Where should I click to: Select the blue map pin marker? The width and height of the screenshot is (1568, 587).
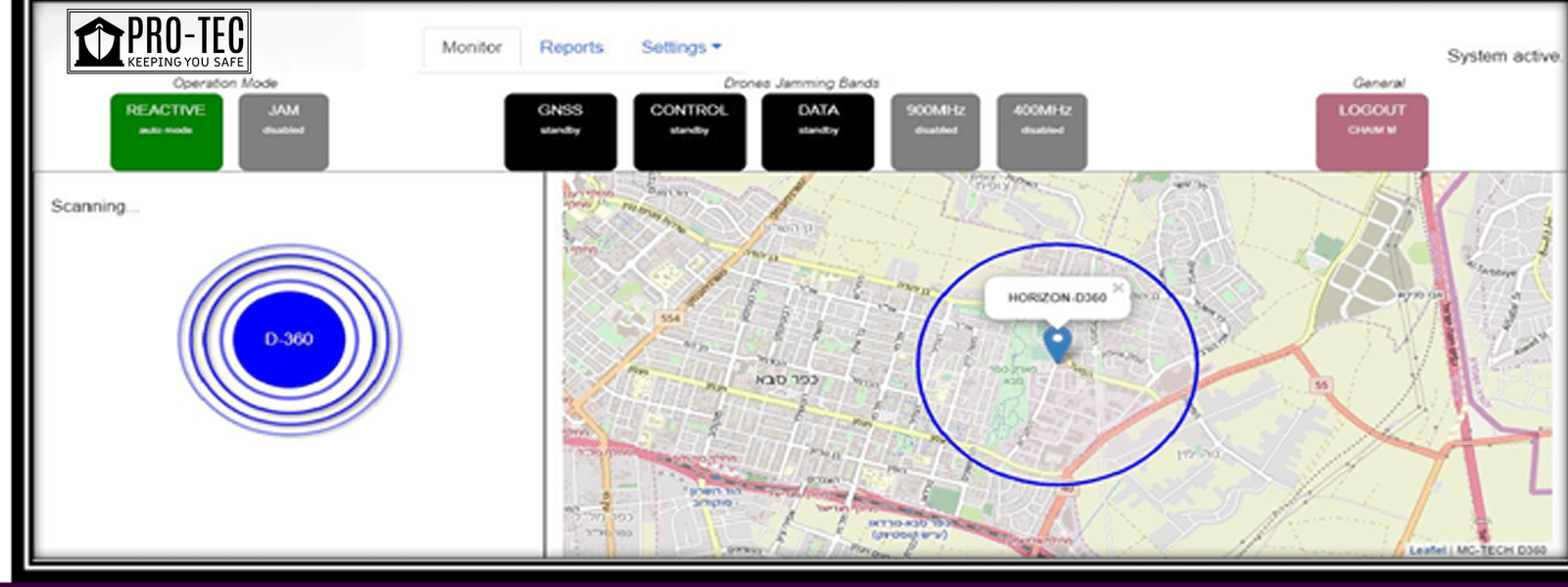point(1056,345)
